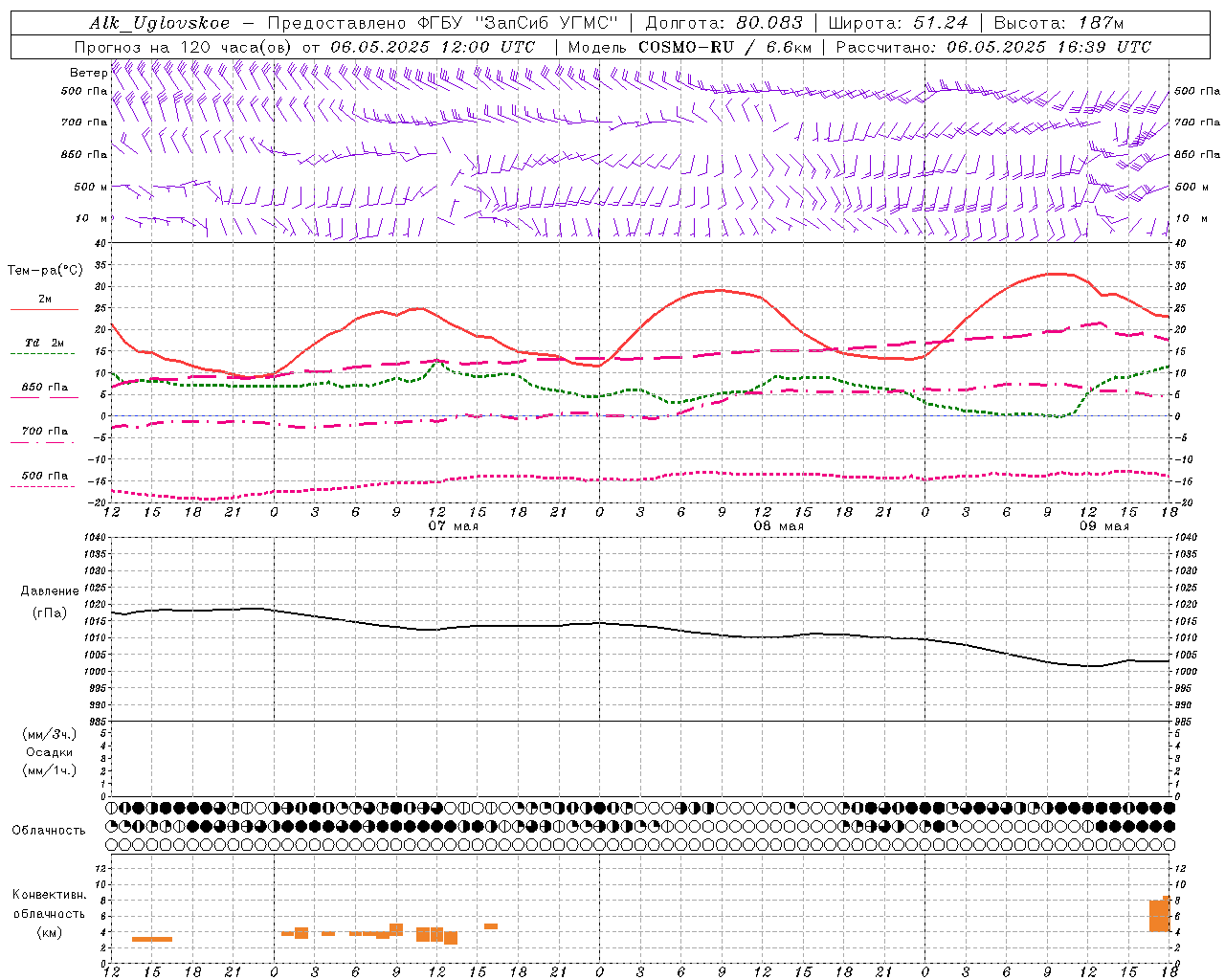Click the Высота: 187м value
1225x980 pixels.
pos(1058,23)
